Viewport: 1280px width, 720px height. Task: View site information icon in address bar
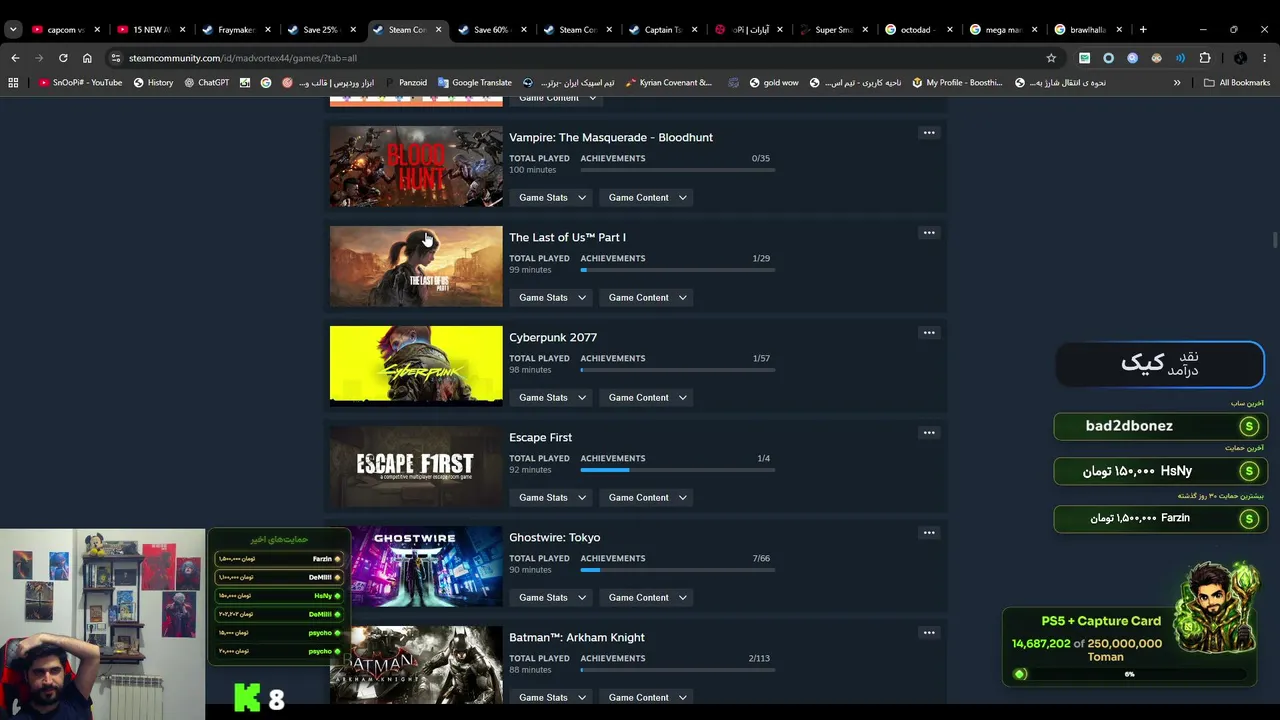116,58
